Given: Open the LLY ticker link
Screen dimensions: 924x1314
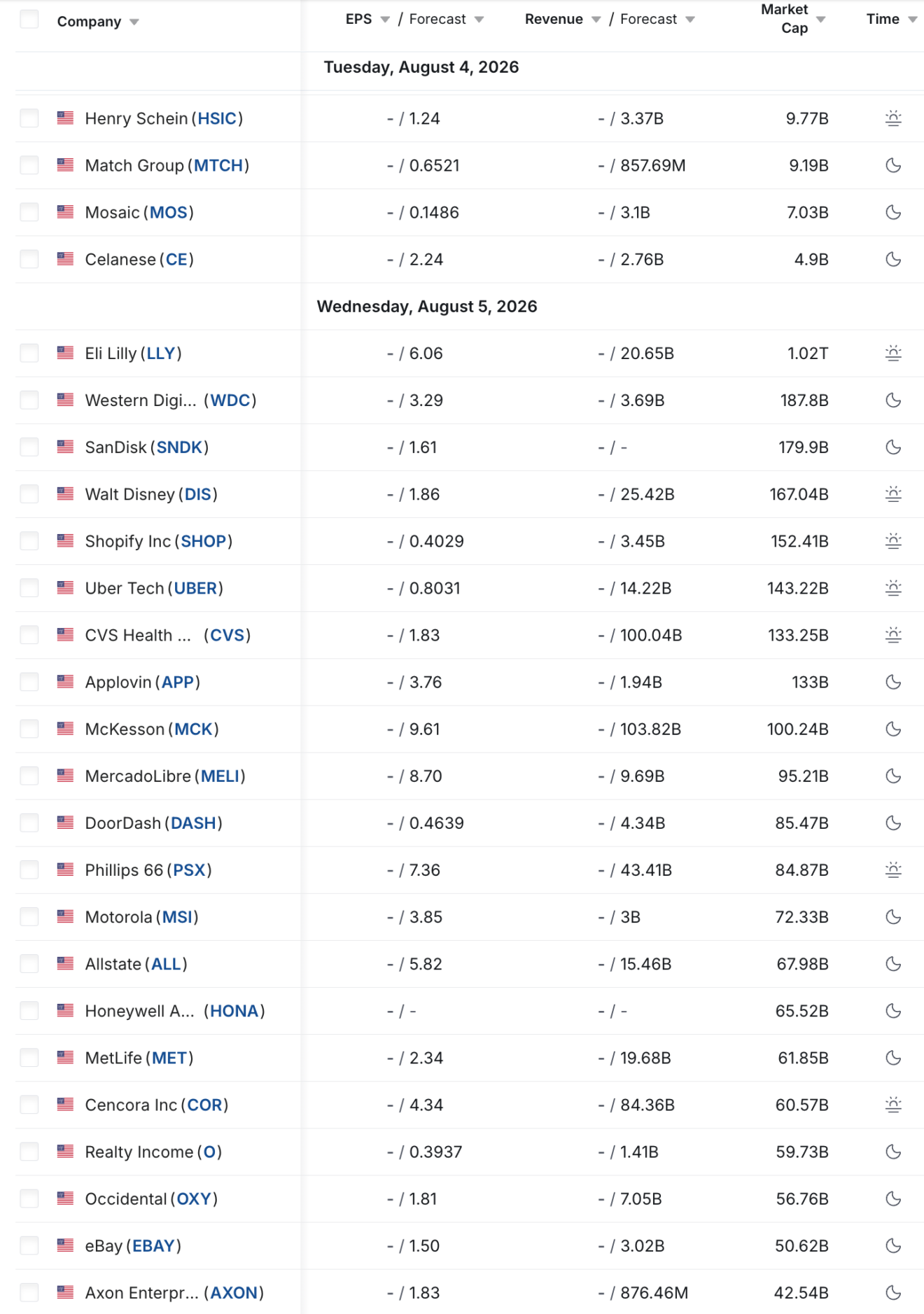Looking at the screenshot, I should tap(161, 354).
